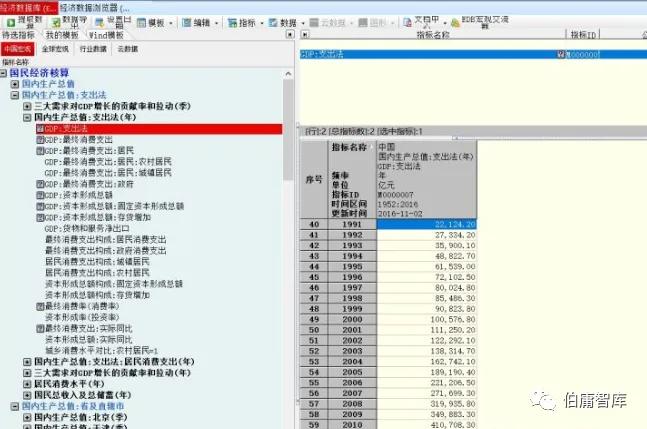This screenshot has height=429, width=647.
Task: Select the highlighted GDP:支出法 tree item
Action: pyautogui.click(x=159, y=129)
